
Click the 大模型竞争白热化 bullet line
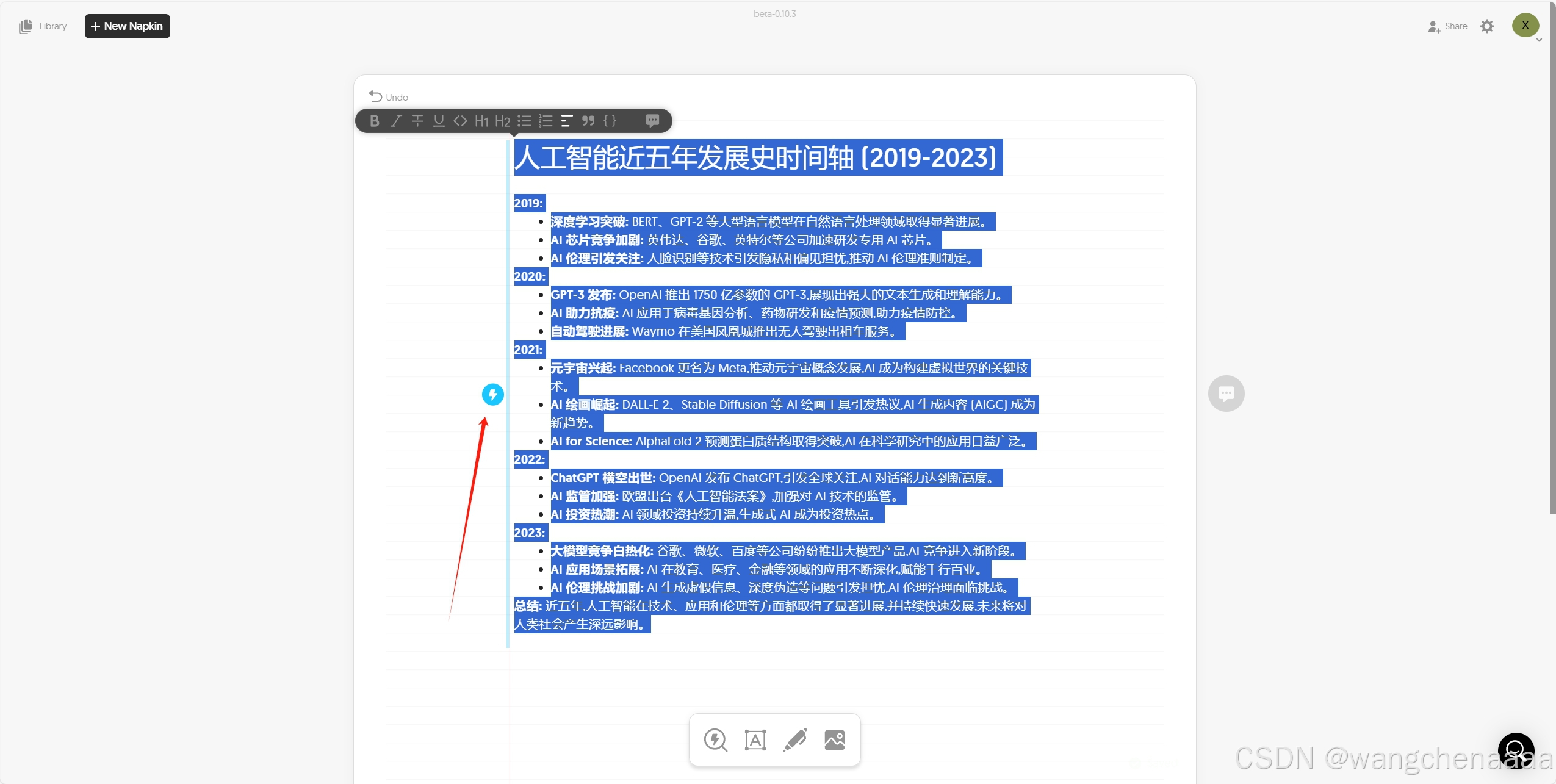788,551
